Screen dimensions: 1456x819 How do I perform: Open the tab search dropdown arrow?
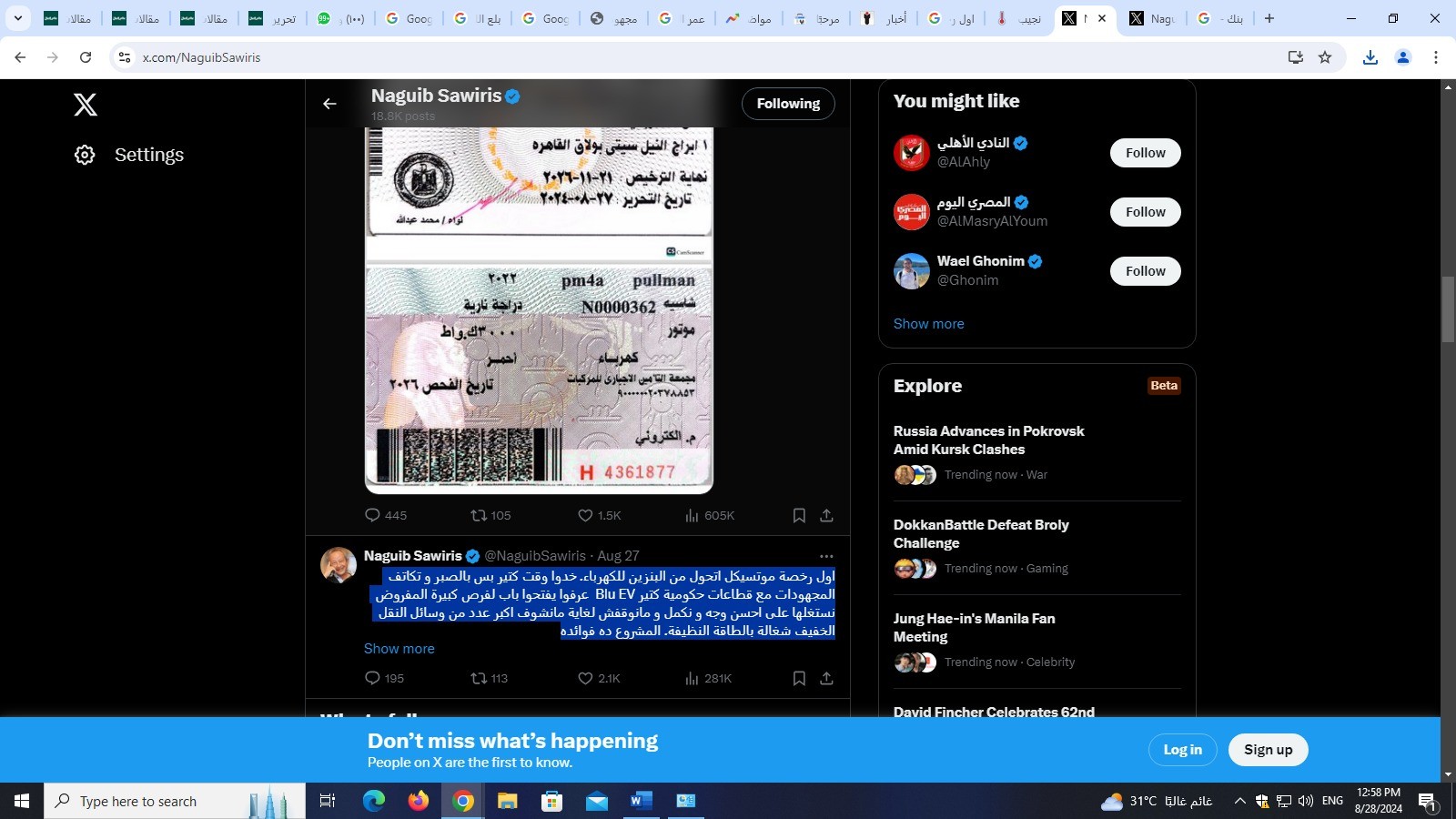tap(18, 18)
